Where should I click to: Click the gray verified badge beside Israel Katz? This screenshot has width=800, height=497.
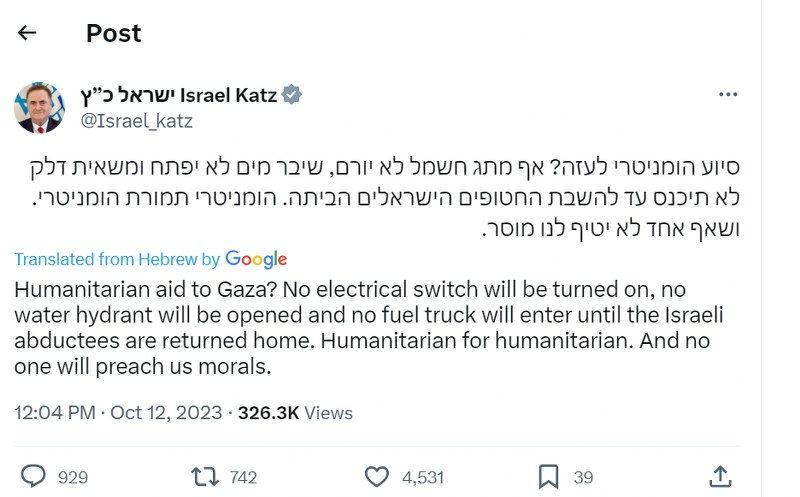tap(291, 96)
